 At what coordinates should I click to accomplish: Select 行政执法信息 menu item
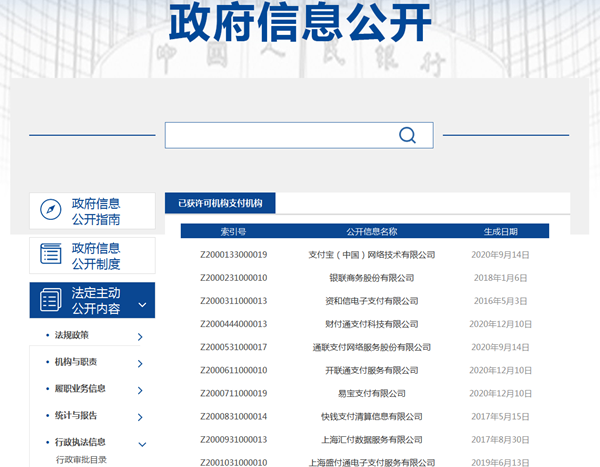pyautogui.click(x=80, y=442)
